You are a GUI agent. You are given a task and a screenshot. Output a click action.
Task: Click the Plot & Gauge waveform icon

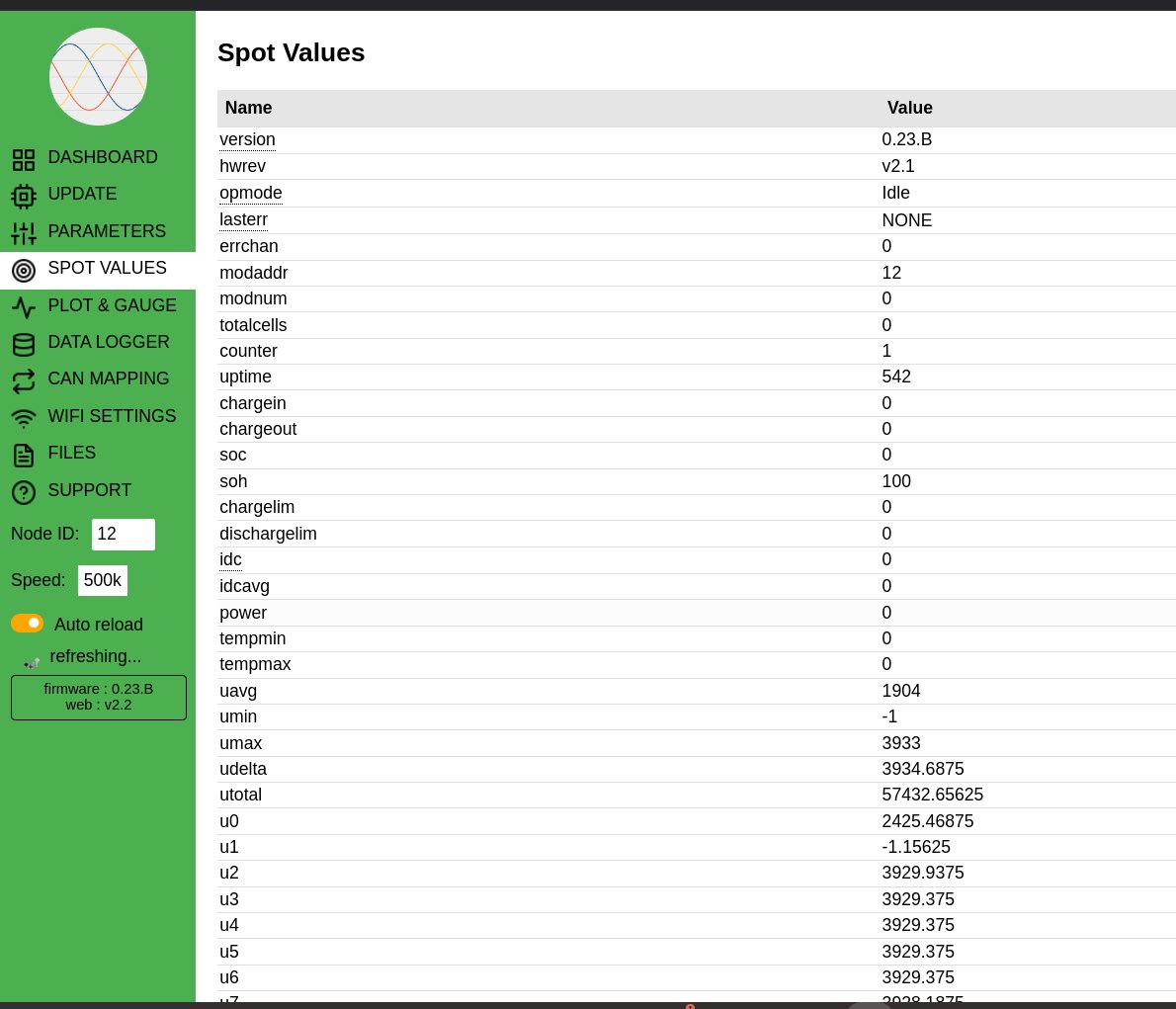[x=24, y=307]
